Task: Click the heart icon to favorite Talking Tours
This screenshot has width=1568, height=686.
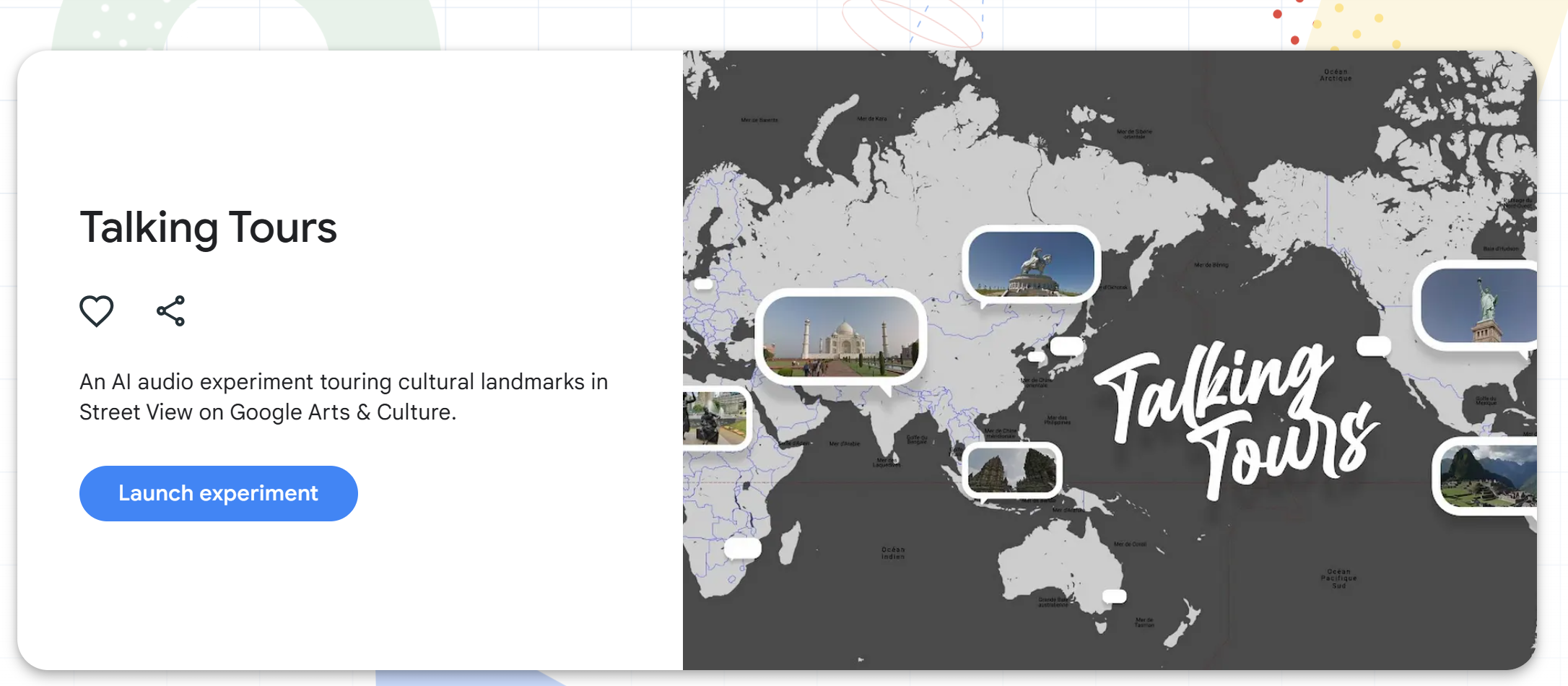Action: pos(97,311)
